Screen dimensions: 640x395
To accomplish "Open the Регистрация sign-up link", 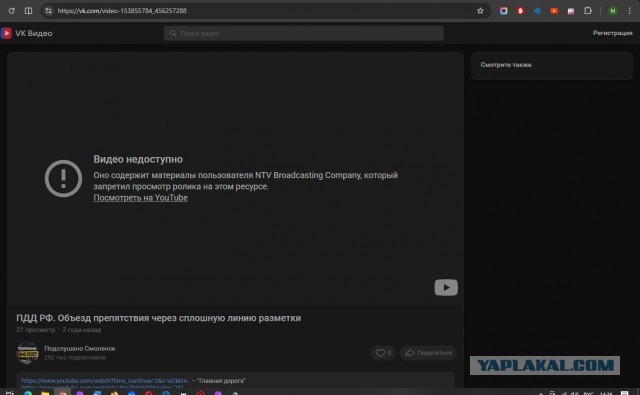I will pyautogui.click(x=612, y=33).
